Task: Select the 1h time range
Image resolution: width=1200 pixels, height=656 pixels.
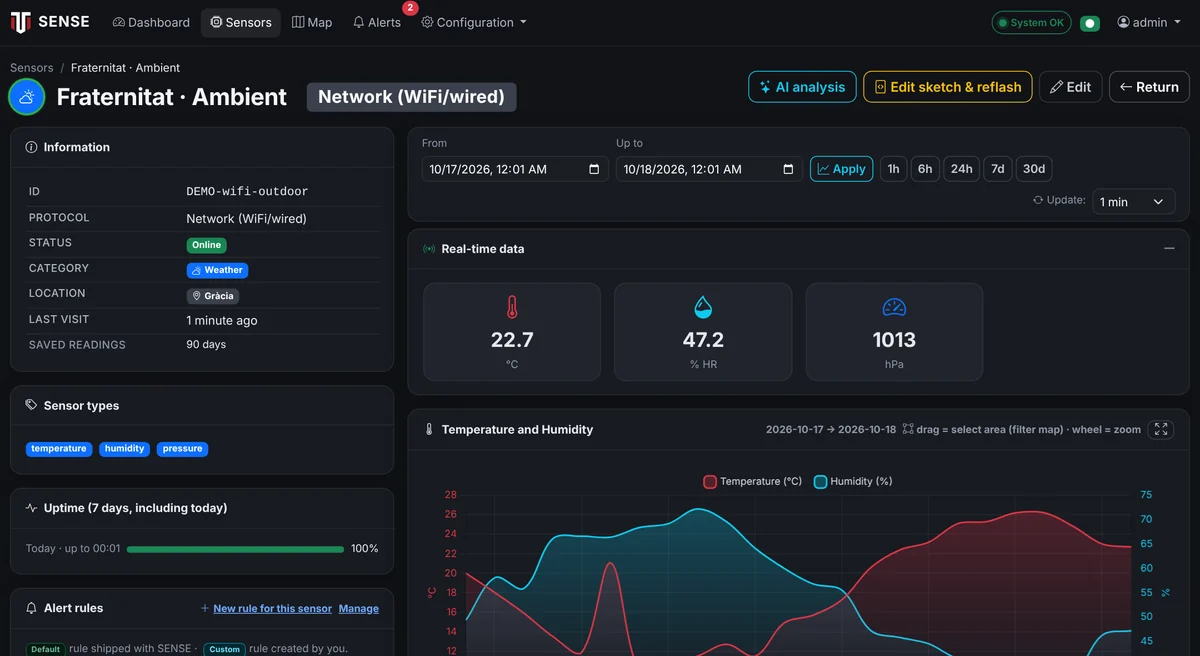Action: (x=893, y=169)
